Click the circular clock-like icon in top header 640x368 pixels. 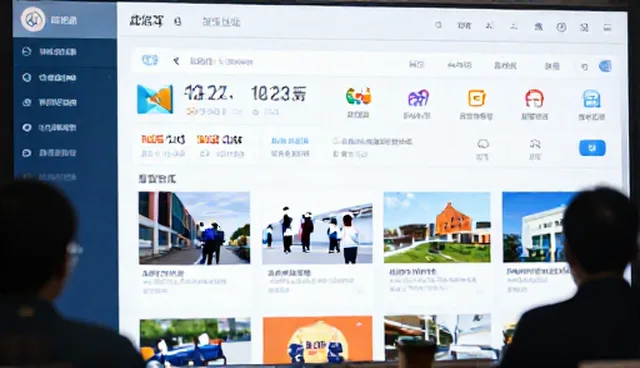(561, 27)
